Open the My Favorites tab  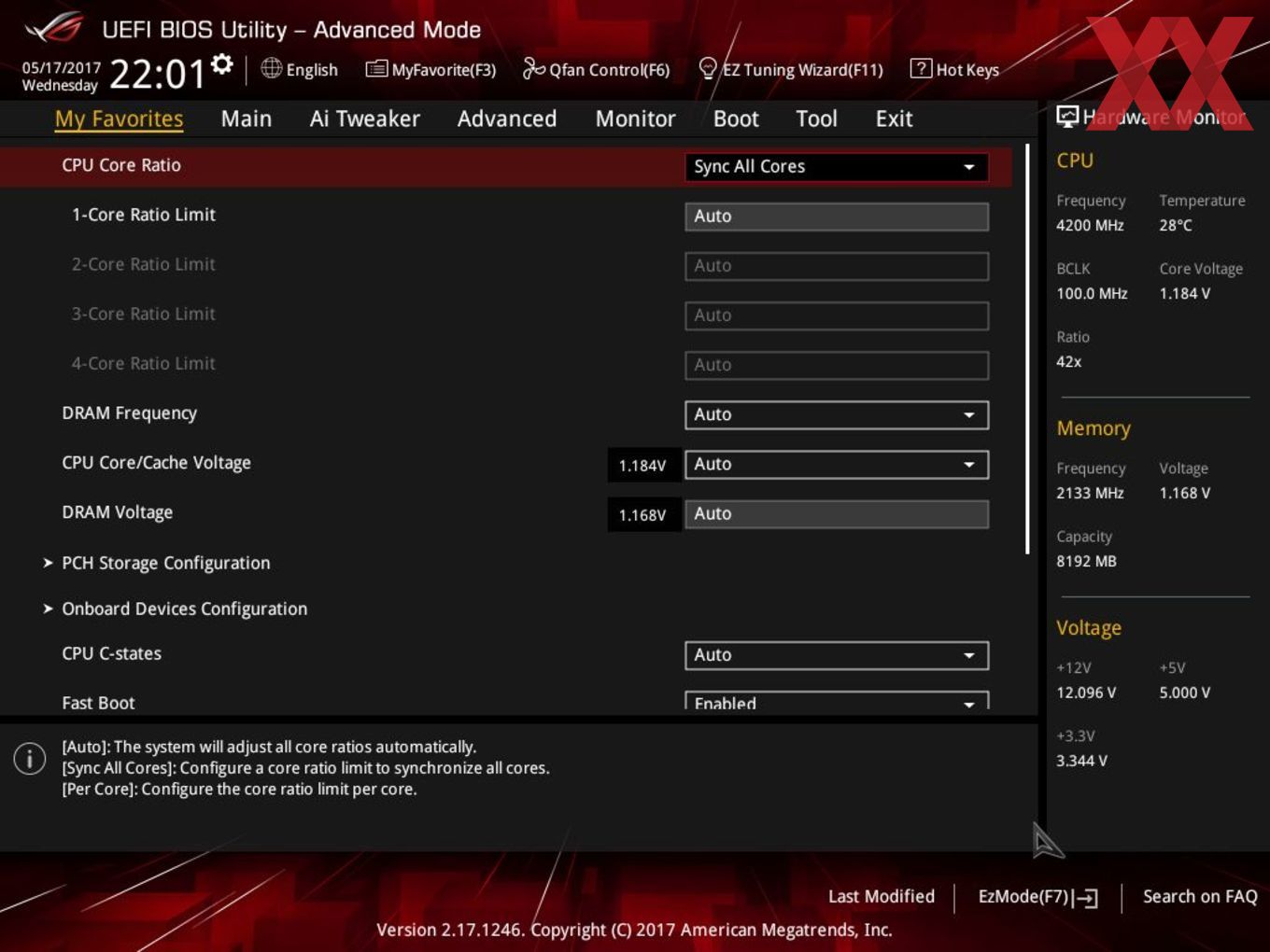119,119
